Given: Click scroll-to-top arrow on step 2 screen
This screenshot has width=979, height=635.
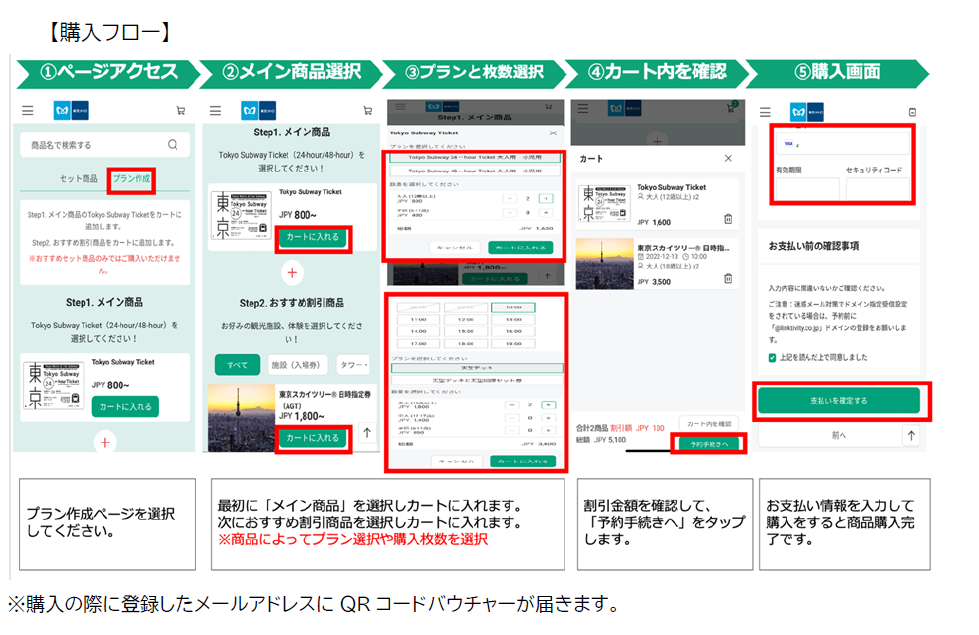Looking at the screenshot, I should (367, 433).
